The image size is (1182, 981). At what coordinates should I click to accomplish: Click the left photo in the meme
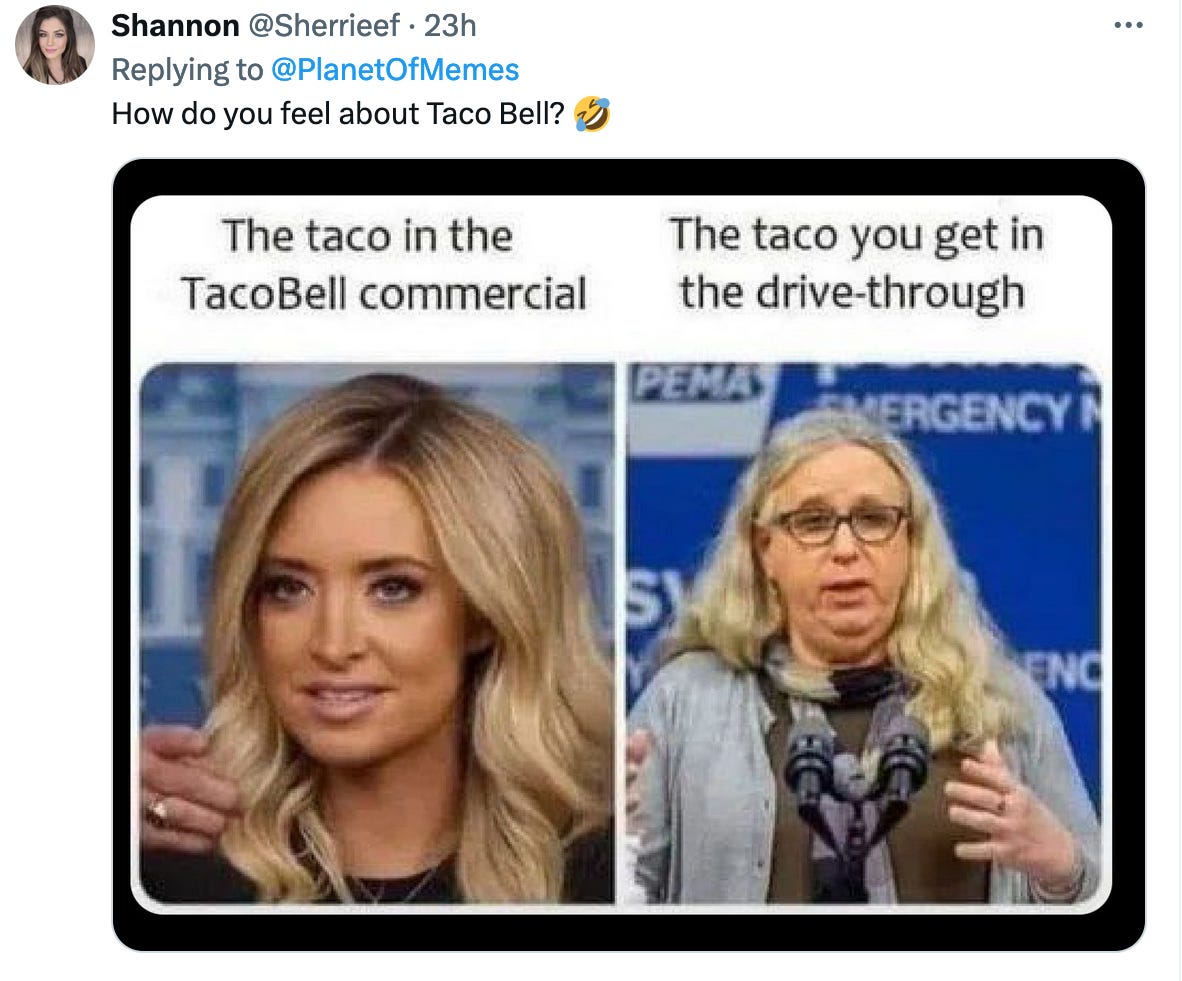point(378,633)
